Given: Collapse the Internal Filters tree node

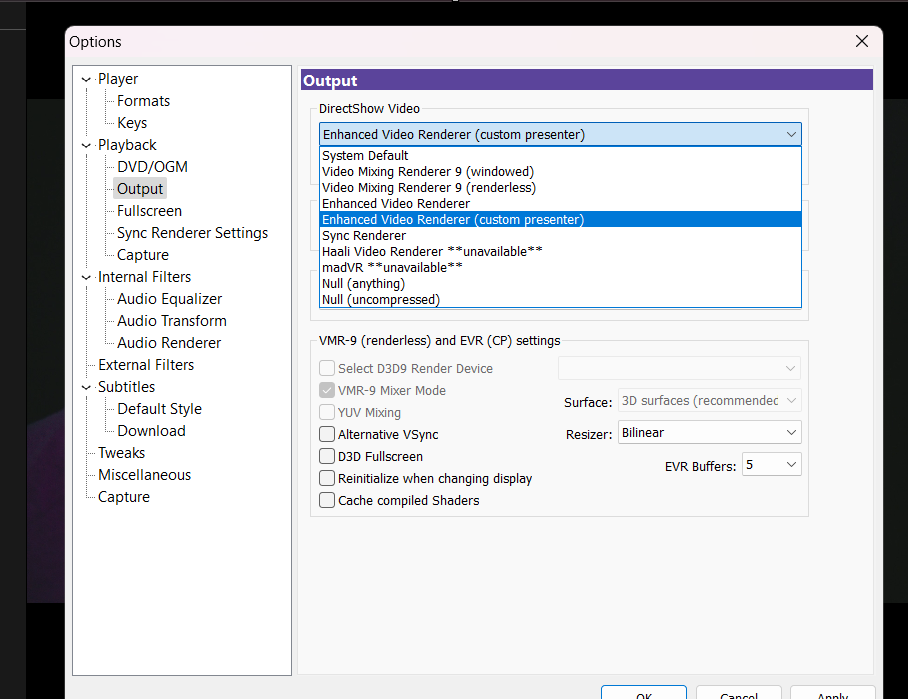Looking at the screenshot, I should (86, 277).
